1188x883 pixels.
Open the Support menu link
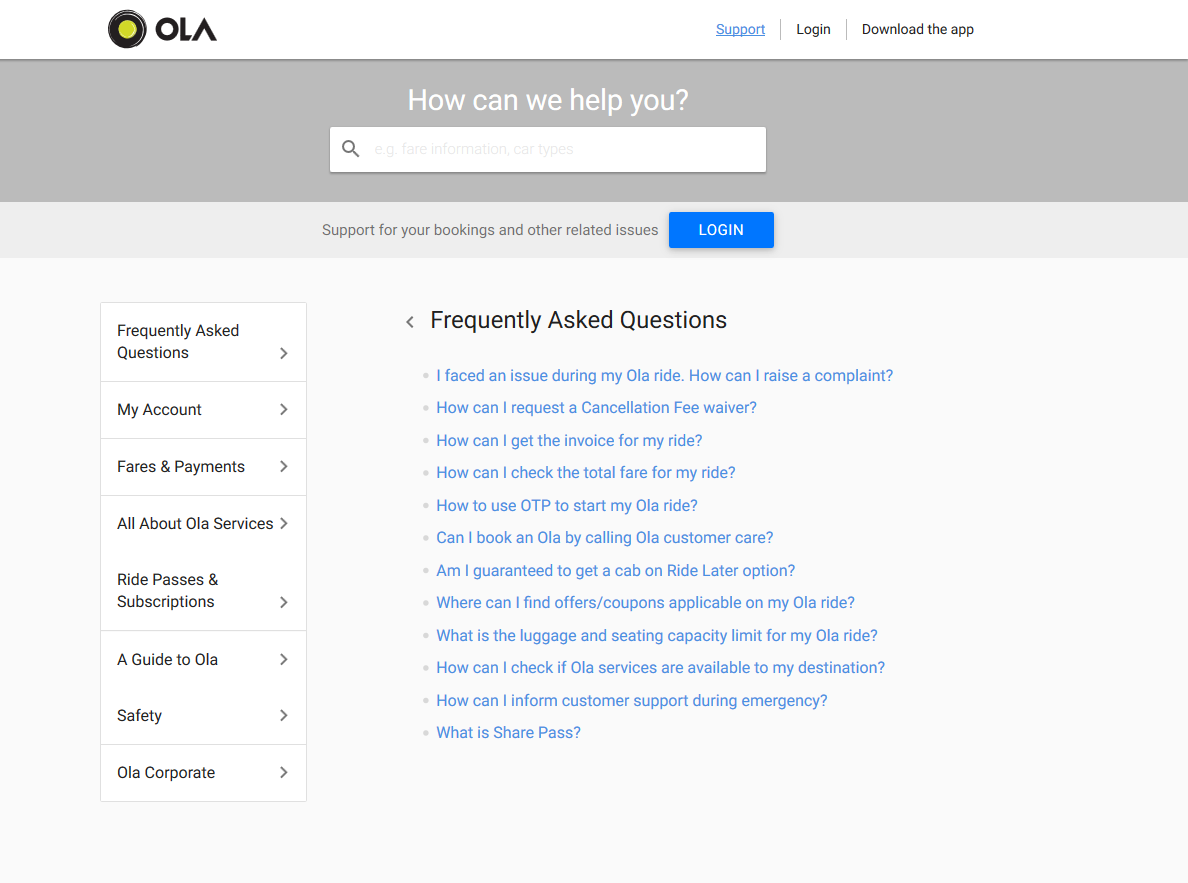click(740, 30)
